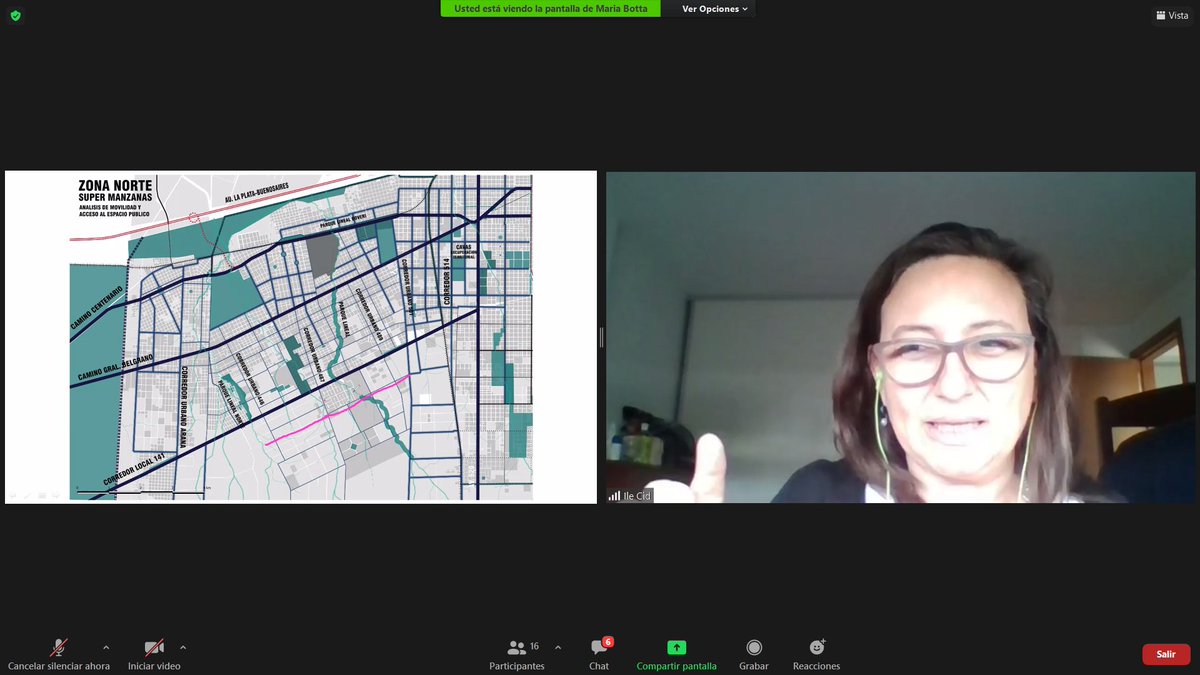Click the CORREDOR URBANO ARANA map label
Image resolution: width=1200 pixels, height=675 pixels.
tap(185, 409)
